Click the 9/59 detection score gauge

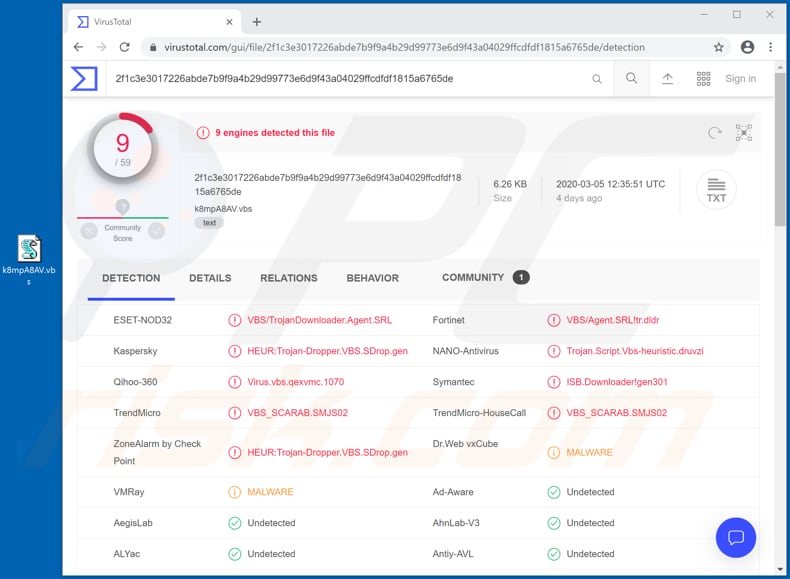[x=122, y=149]
